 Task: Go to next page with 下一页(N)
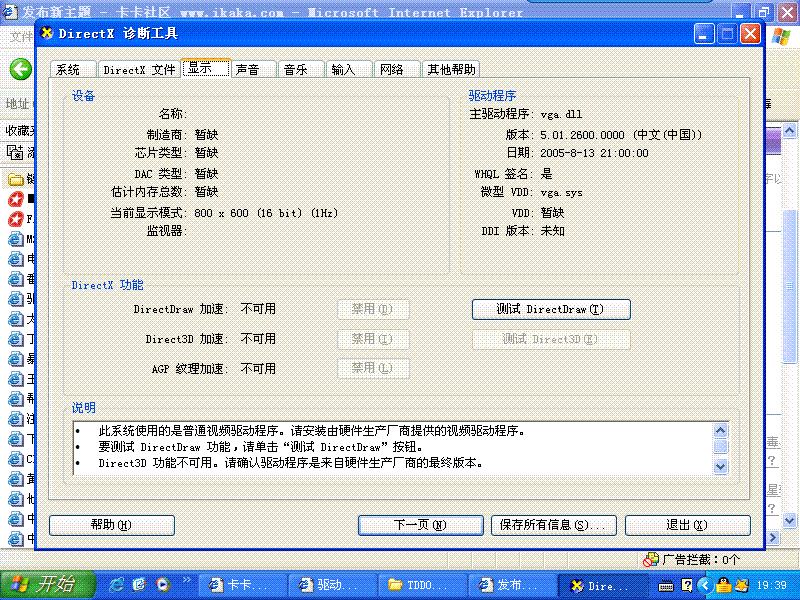[420, 525]
